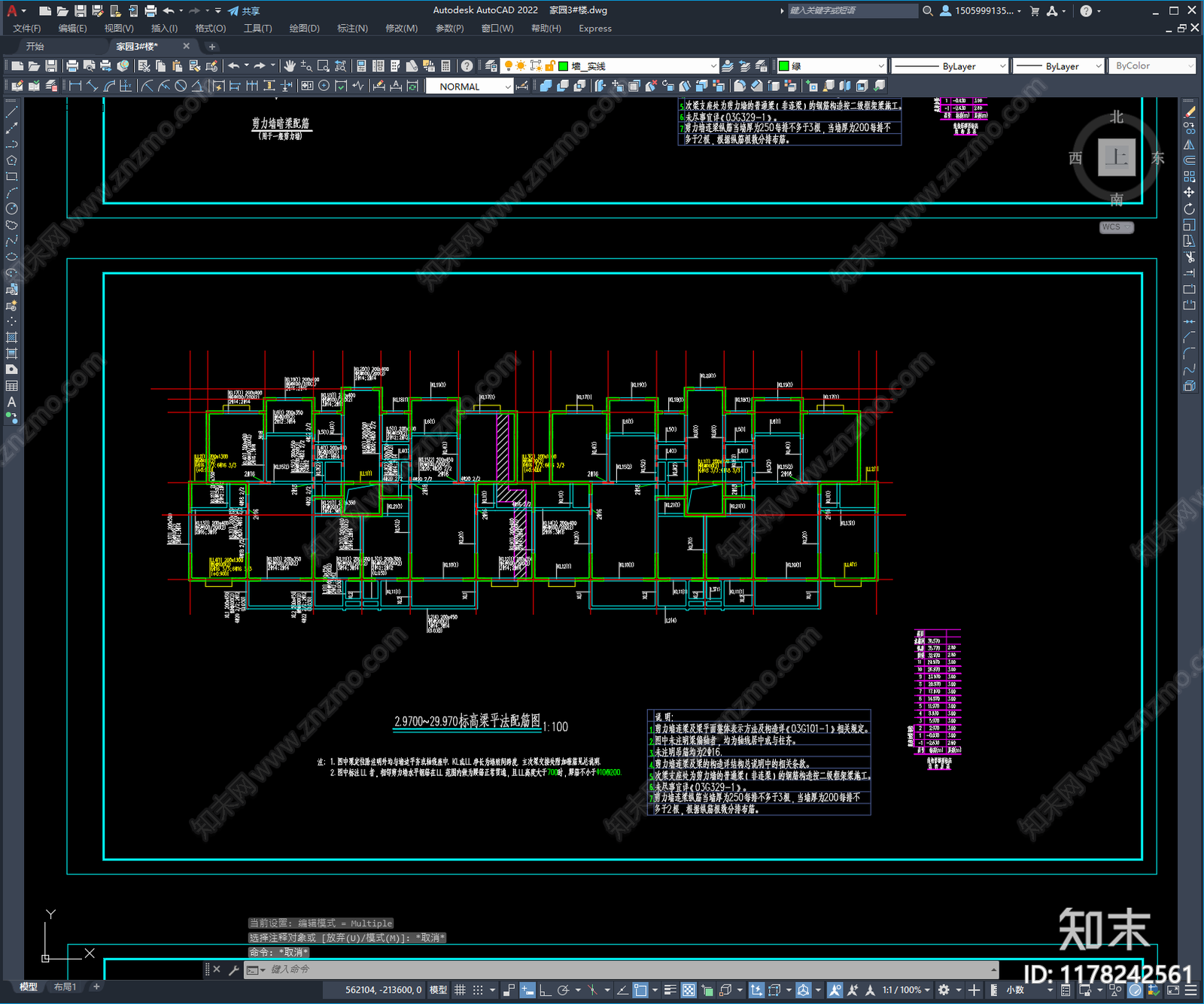The width and height of the screenshot is (1204, 1004).
Task: Select the Table tool in left toolbar
Action: click(x=11, y=386)
